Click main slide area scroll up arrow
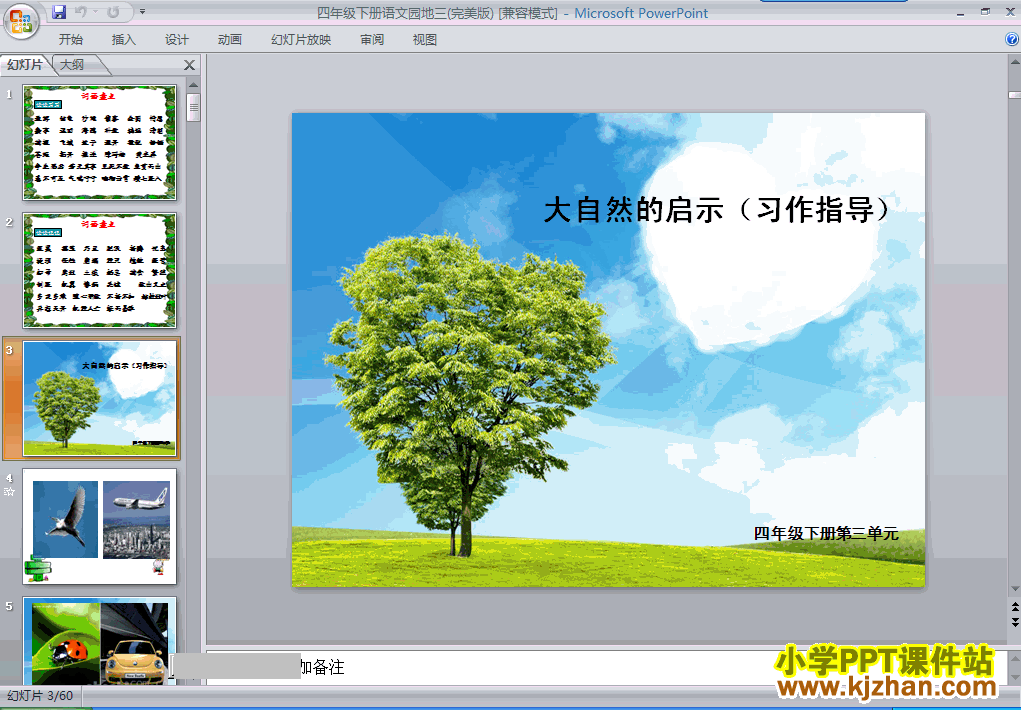This screenshot has height=710, width=1021. pyautogui.click(x=1014, y=63)
